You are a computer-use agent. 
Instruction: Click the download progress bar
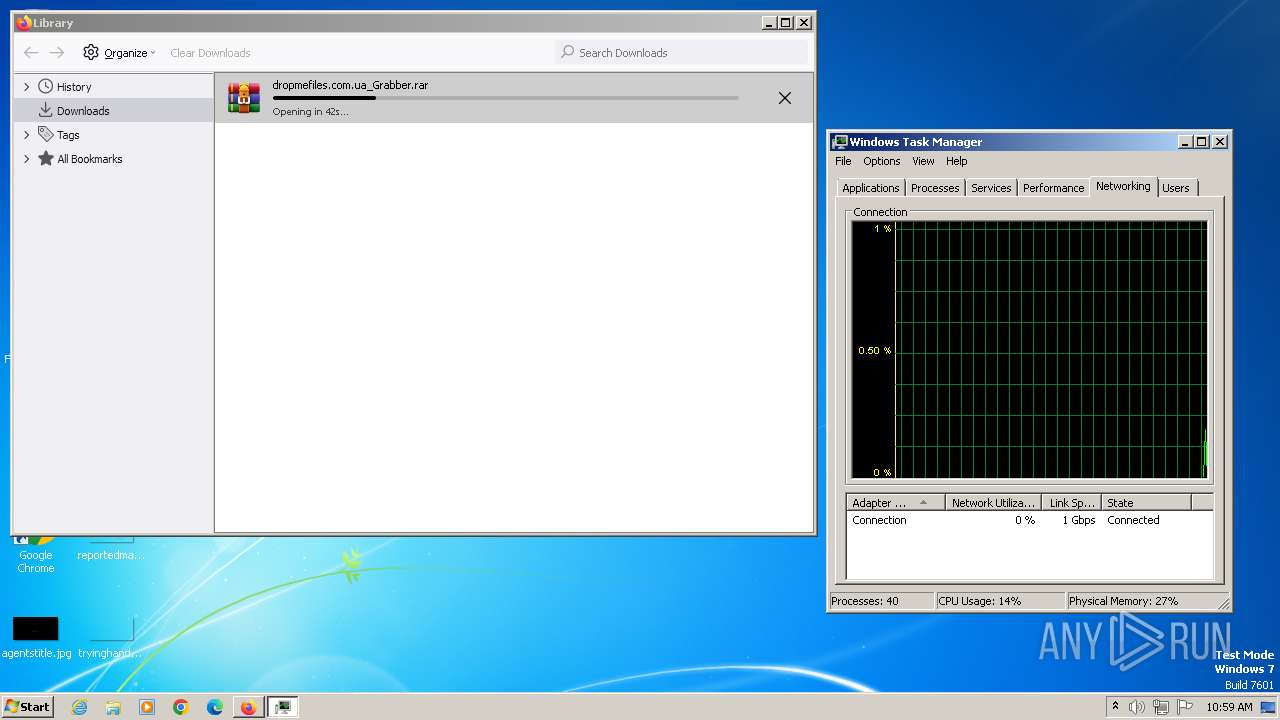tap(506, 98)
